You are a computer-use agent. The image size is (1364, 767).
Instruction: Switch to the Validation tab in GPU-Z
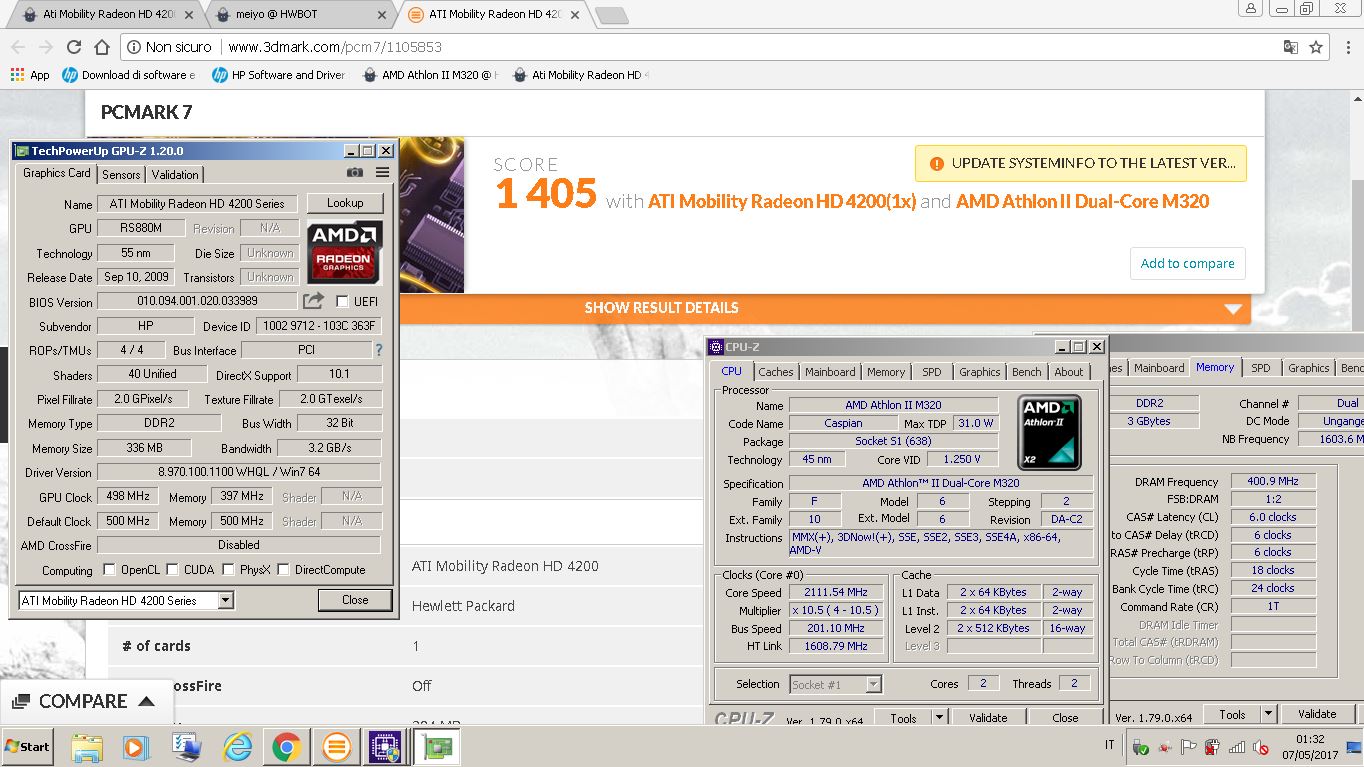[x=175, y=174]
